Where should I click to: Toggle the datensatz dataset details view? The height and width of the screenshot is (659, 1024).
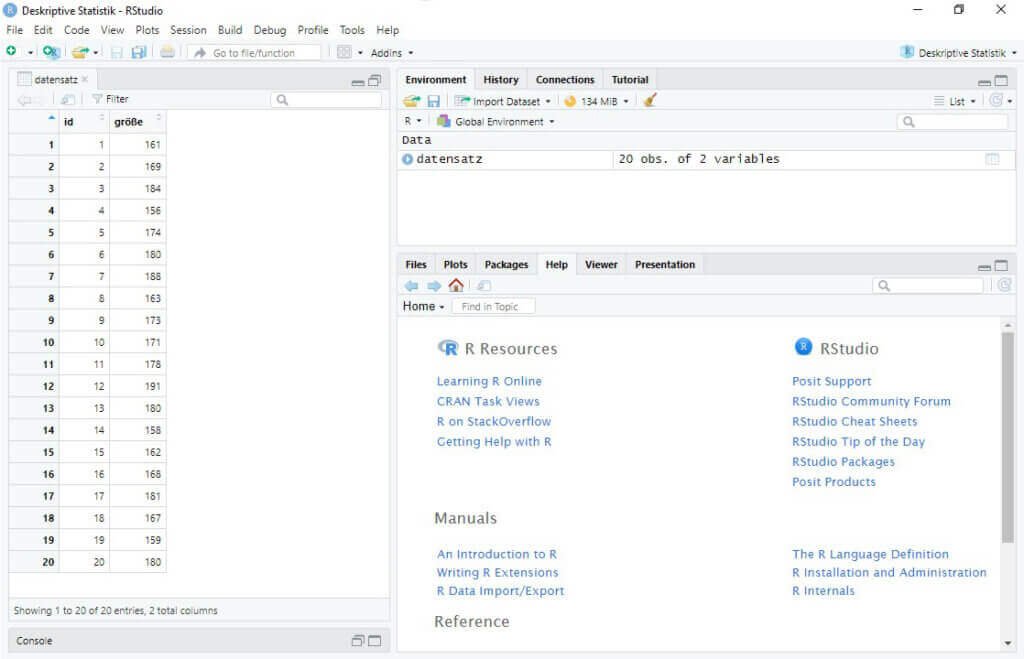pos(407,159)
